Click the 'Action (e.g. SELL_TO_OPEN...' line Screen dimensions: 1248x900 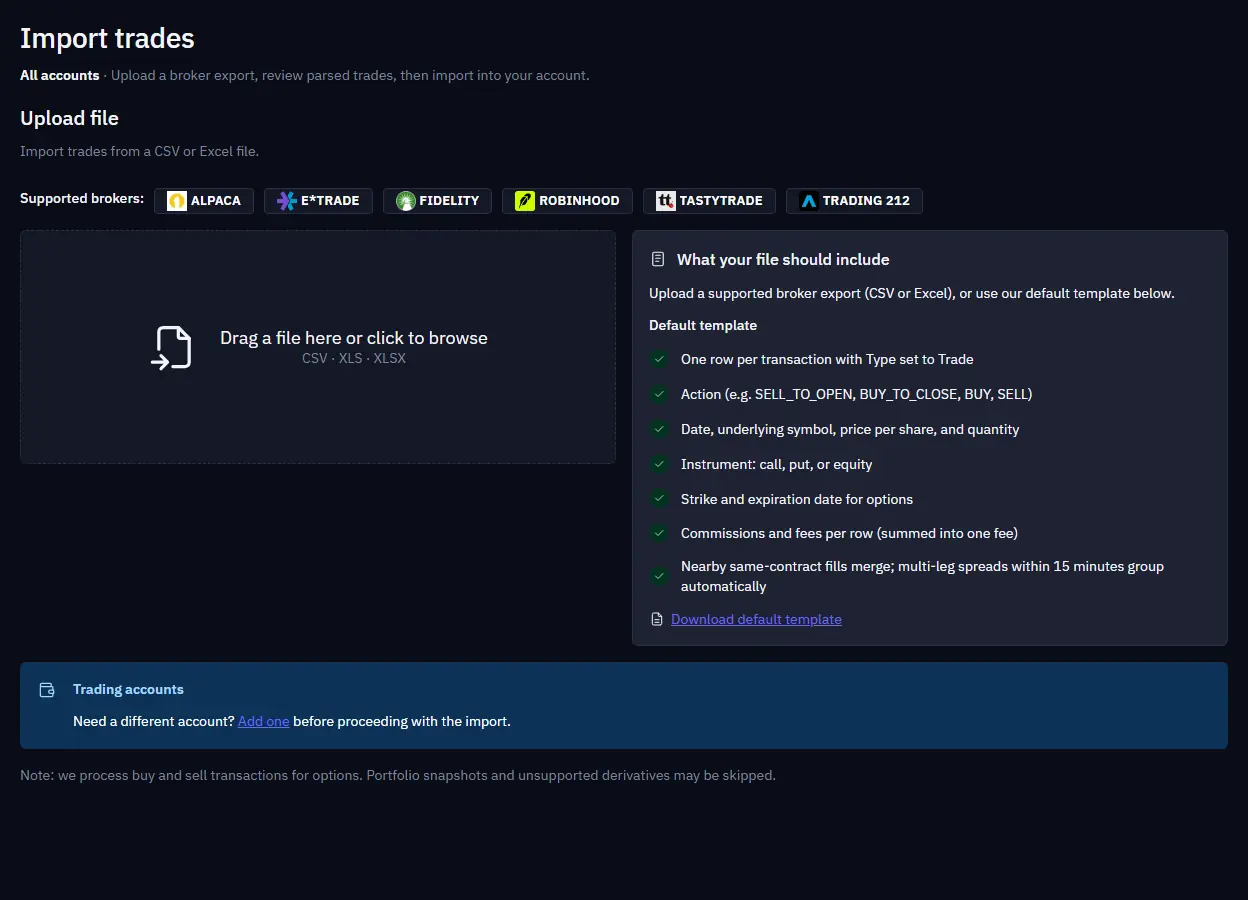click(856, 394)
